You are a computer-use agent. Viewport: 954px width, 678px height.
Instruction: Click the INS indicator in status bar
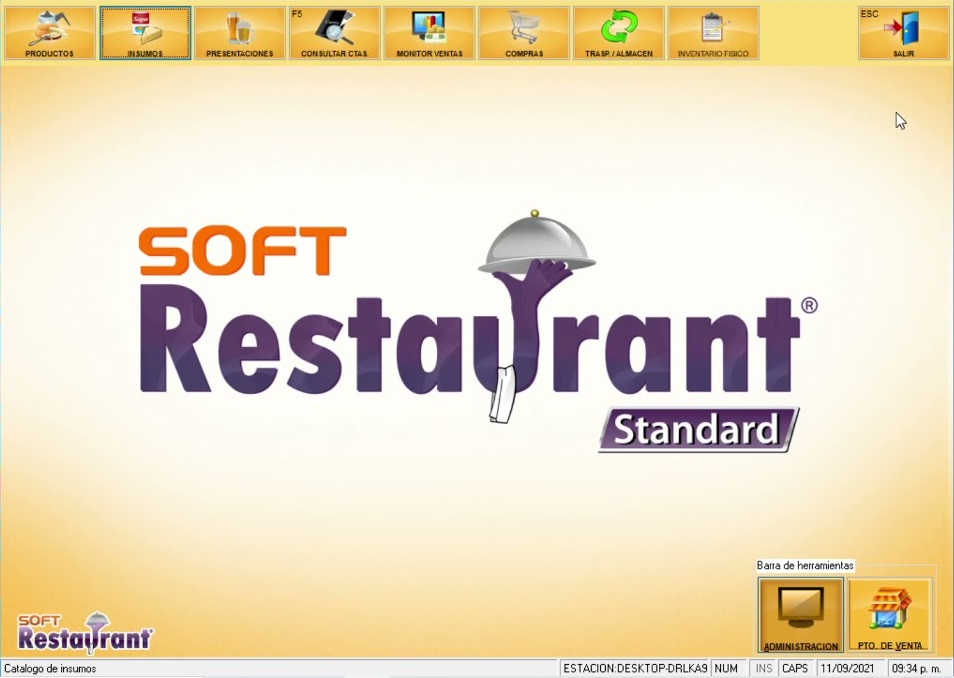point(764,668)
